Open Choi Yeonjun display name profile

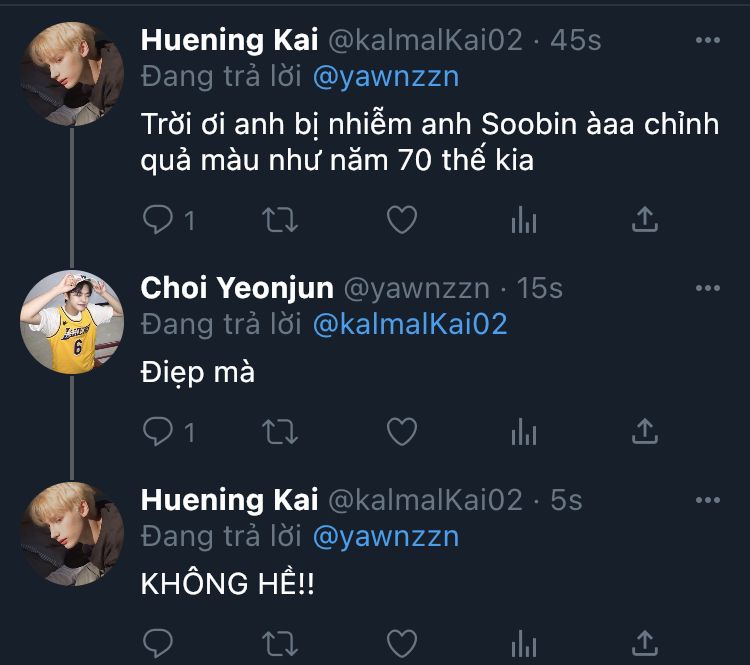[x=237, y=289]
